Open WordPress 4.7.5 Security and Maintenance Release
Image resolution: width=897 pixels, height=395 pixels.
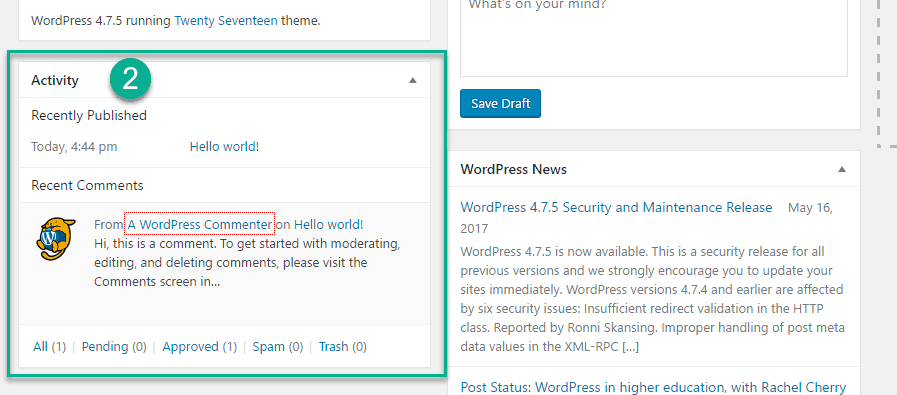[616, 207]
